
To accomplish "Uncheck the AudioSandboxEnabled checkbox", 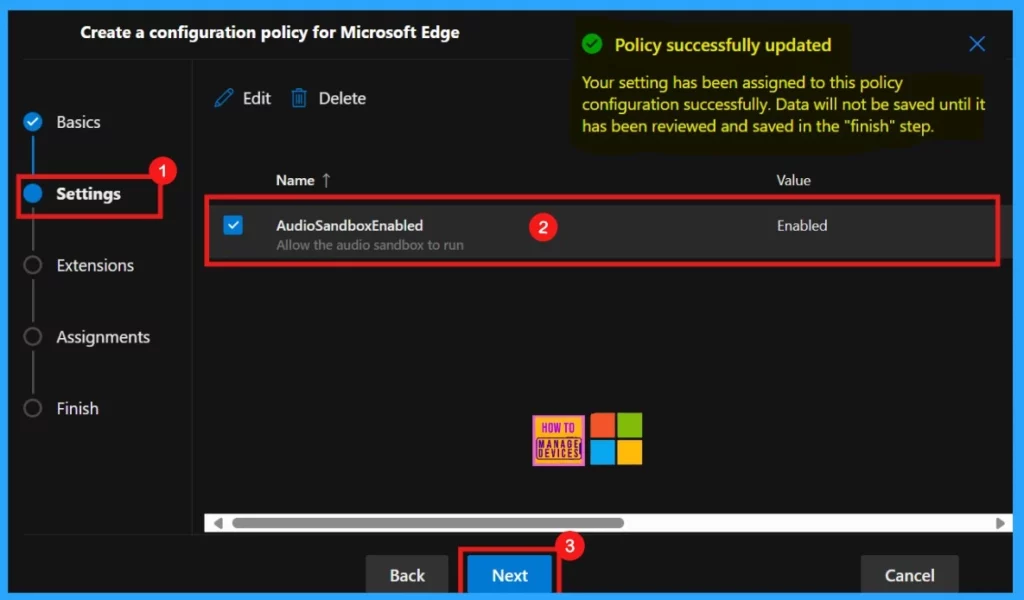I will (233, 225).
